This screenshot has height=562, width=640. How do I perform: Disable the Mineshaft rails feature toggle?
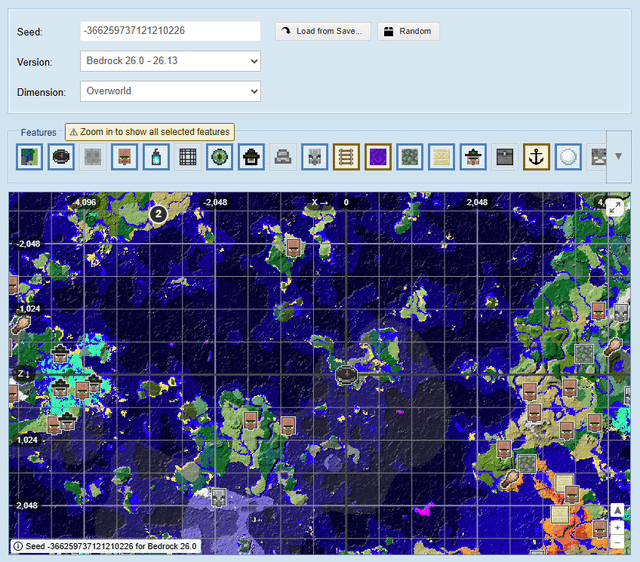click(x=346, y=157)
